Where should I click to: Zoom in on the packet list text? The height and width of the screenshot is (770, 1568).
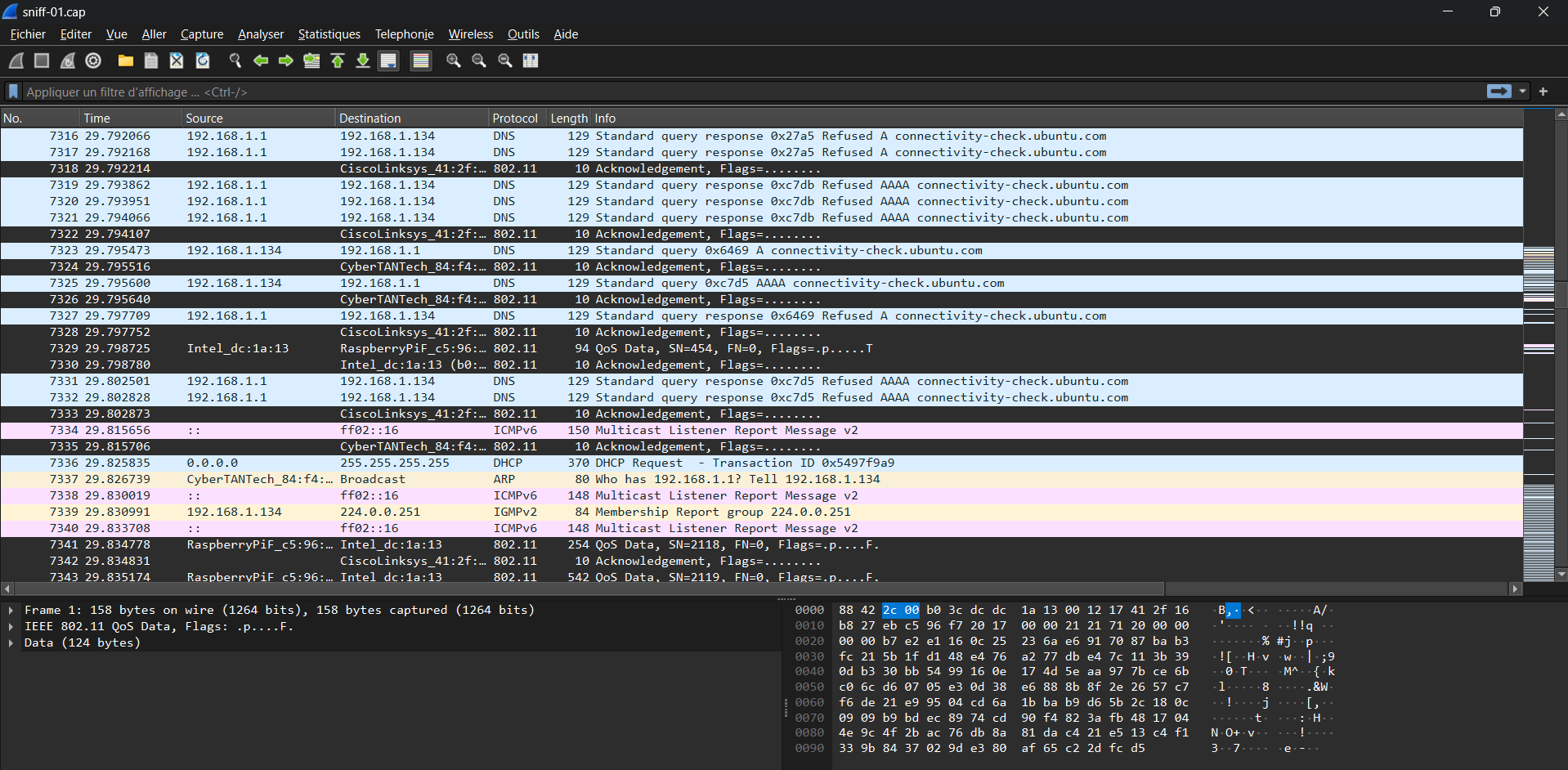coord(453,60)
